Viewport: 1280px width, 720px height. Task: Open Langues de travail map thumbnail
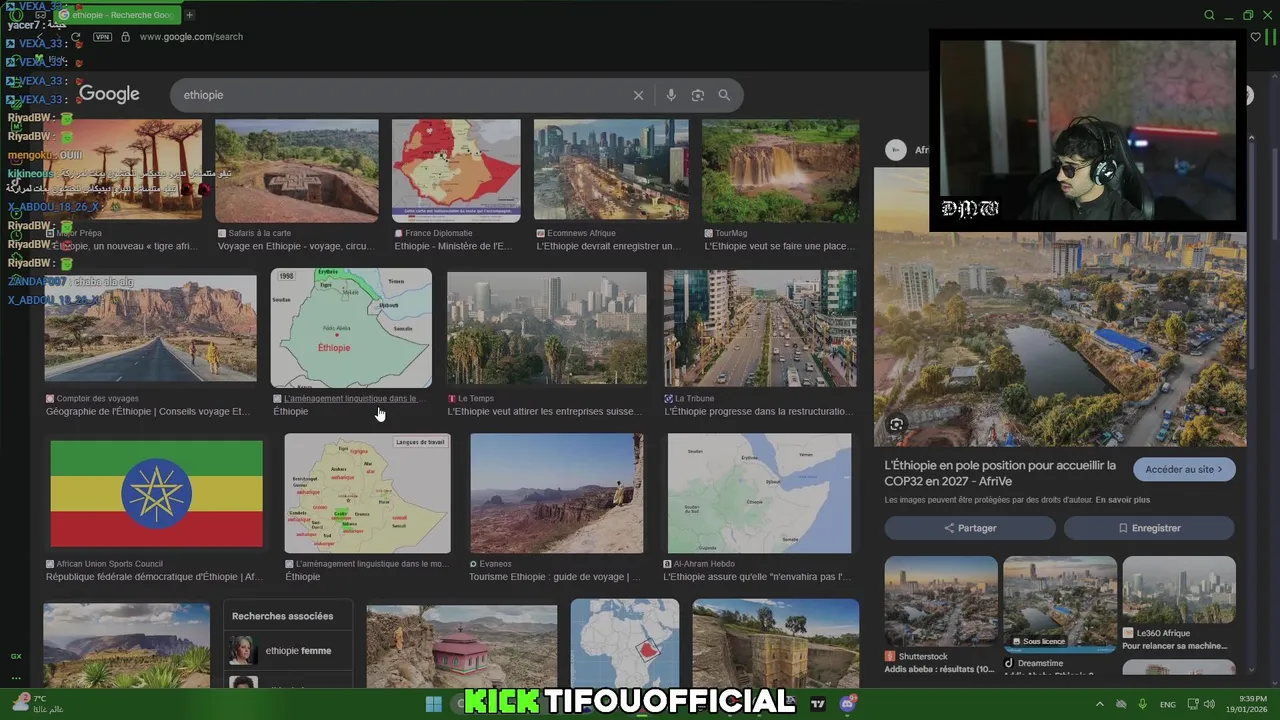[367, 494]
